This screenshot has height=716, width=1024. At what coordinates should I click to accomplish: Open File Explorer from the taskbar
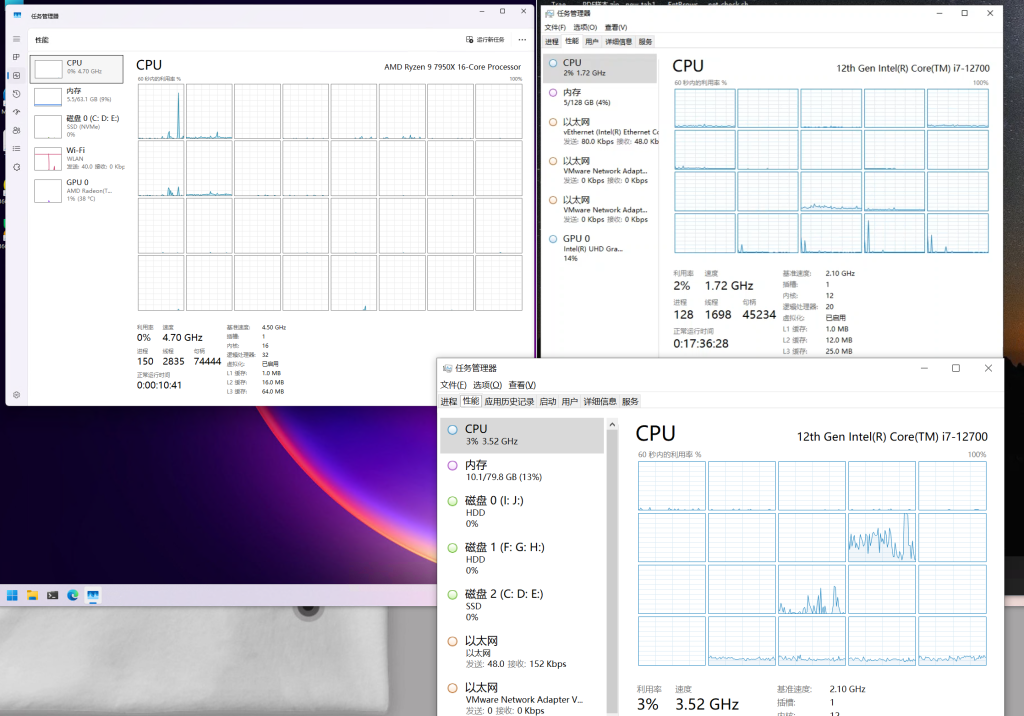tap(32, 595)
